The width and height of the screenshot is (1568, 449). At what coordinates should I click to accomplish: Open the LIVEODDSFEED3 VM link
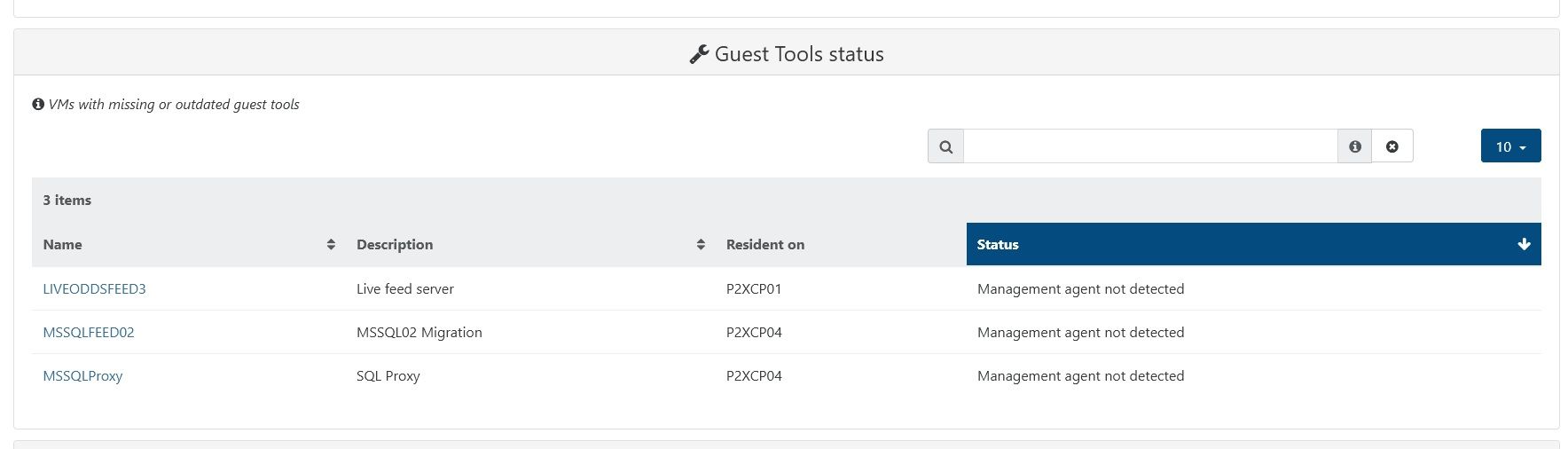[x=94, y=289]
